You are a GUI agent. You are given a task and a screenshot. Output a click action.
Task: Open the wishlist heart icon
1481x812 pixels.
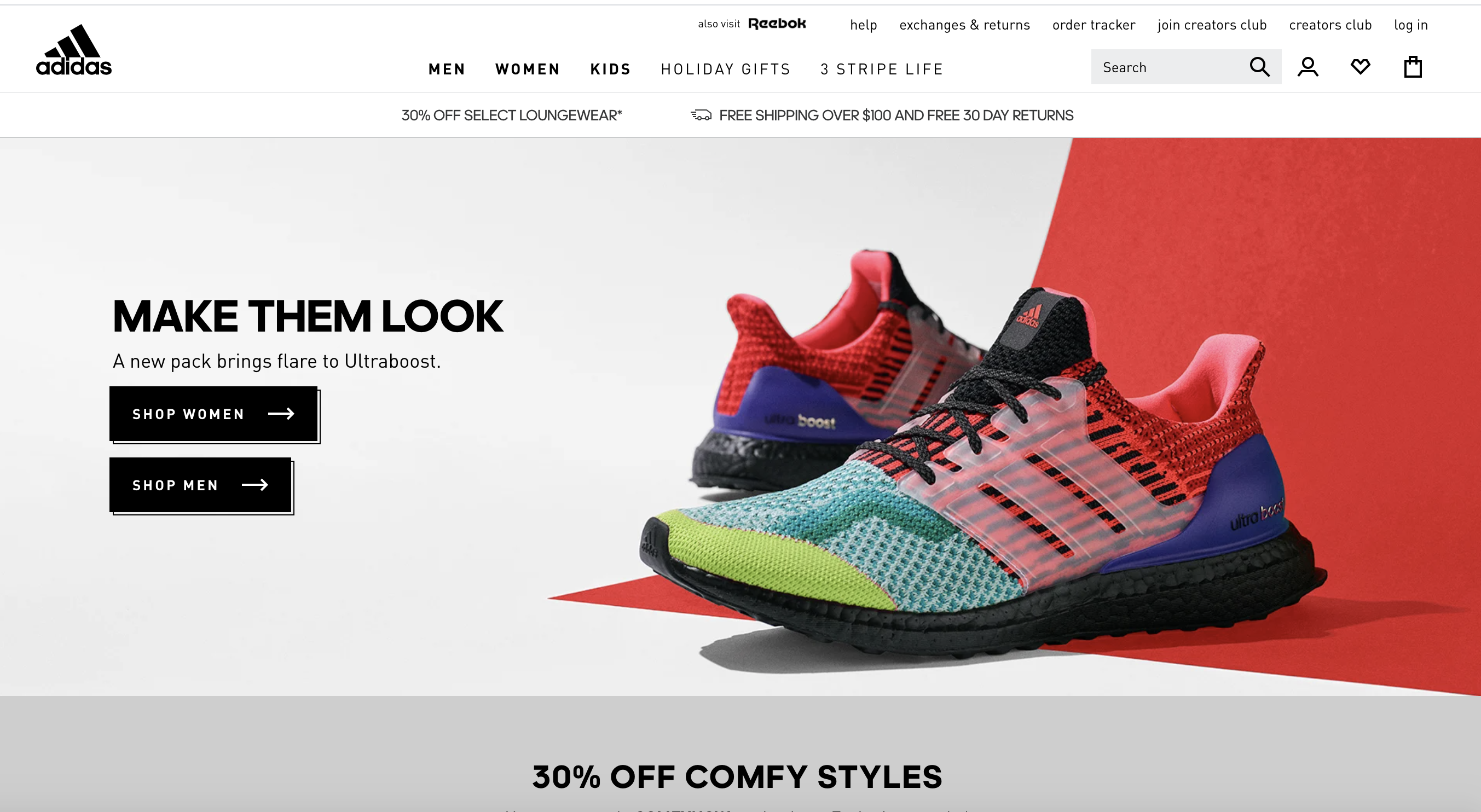[1360, 67]
